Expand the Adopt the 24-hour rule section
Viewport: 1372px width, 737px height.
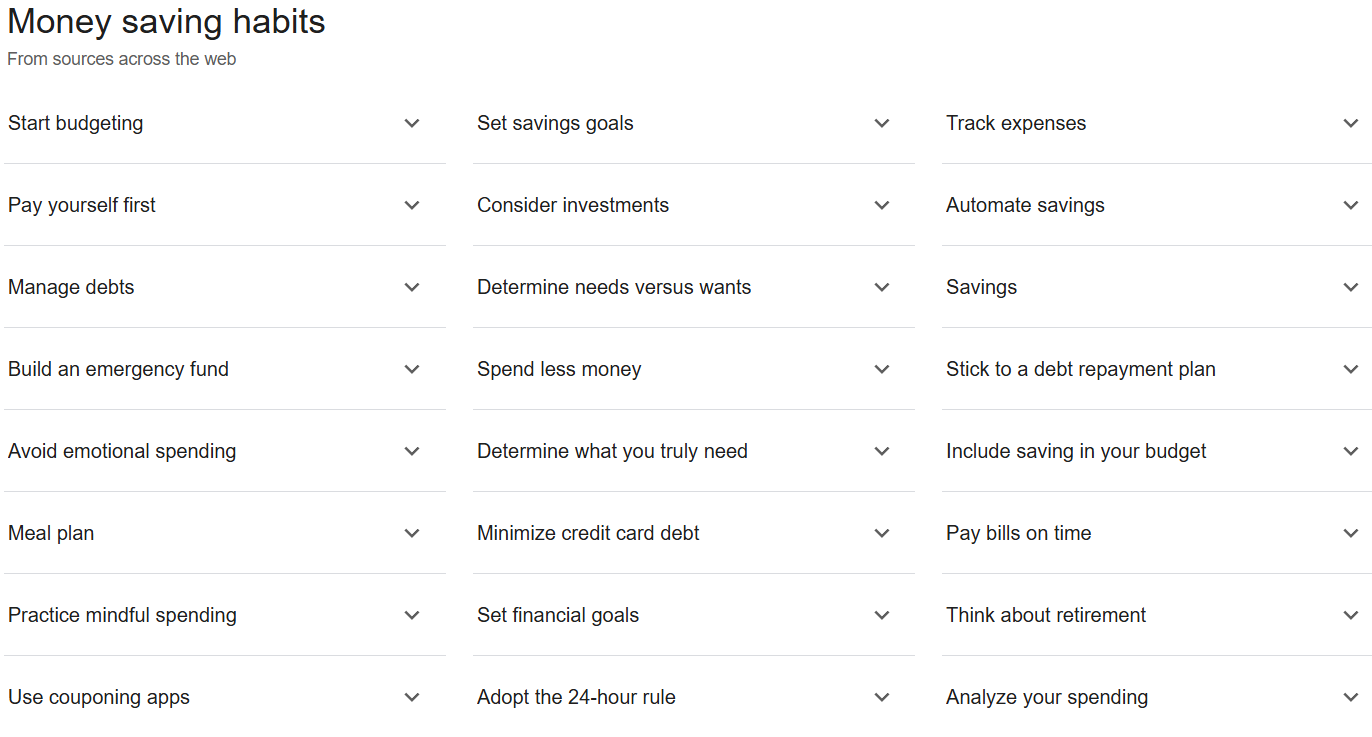(882, 697)
